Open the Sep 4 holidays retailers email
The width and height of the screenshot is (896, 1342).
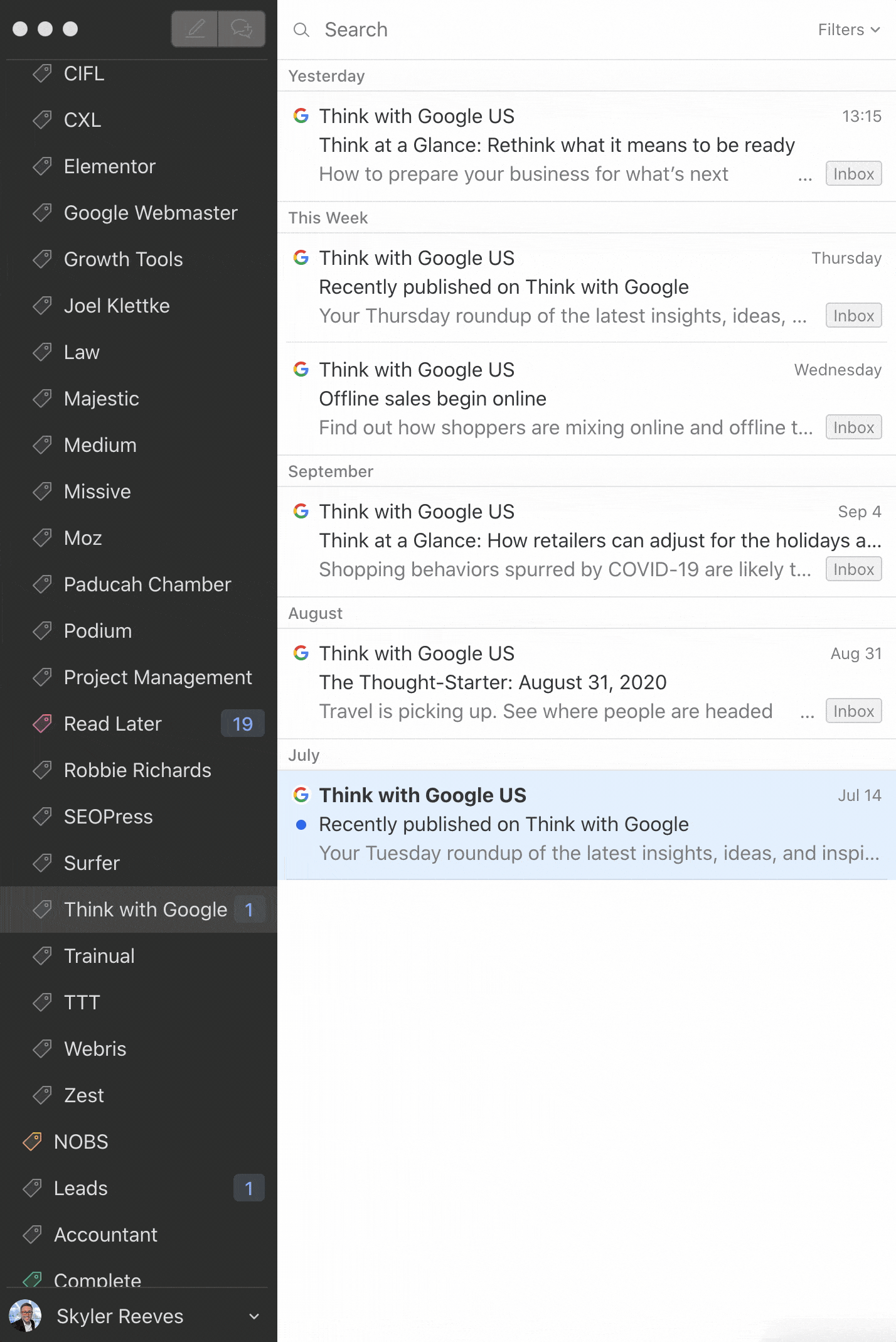coord(587,541)
